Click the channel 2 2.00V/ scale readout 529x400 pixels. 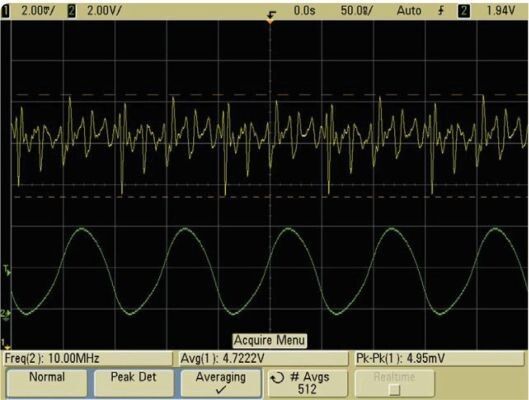click(x=104, y=11)
